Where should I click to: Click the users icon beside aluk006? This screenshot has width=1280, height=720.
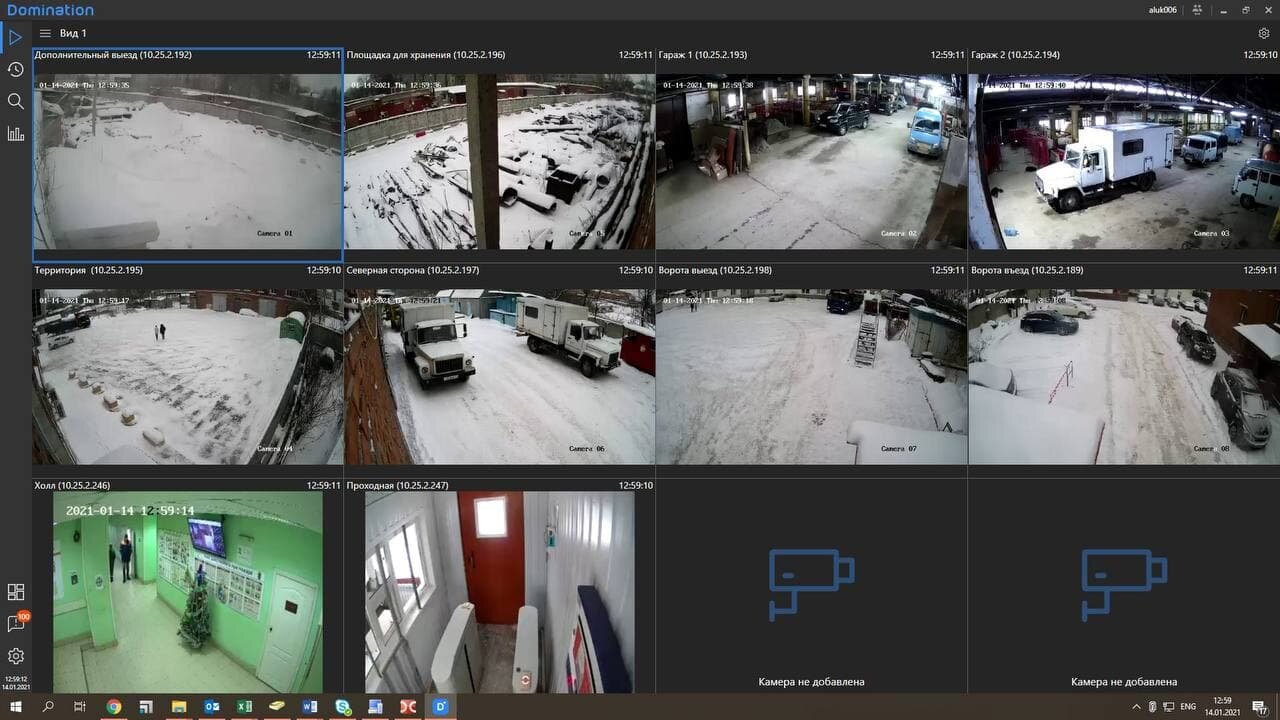point(1197,9)
